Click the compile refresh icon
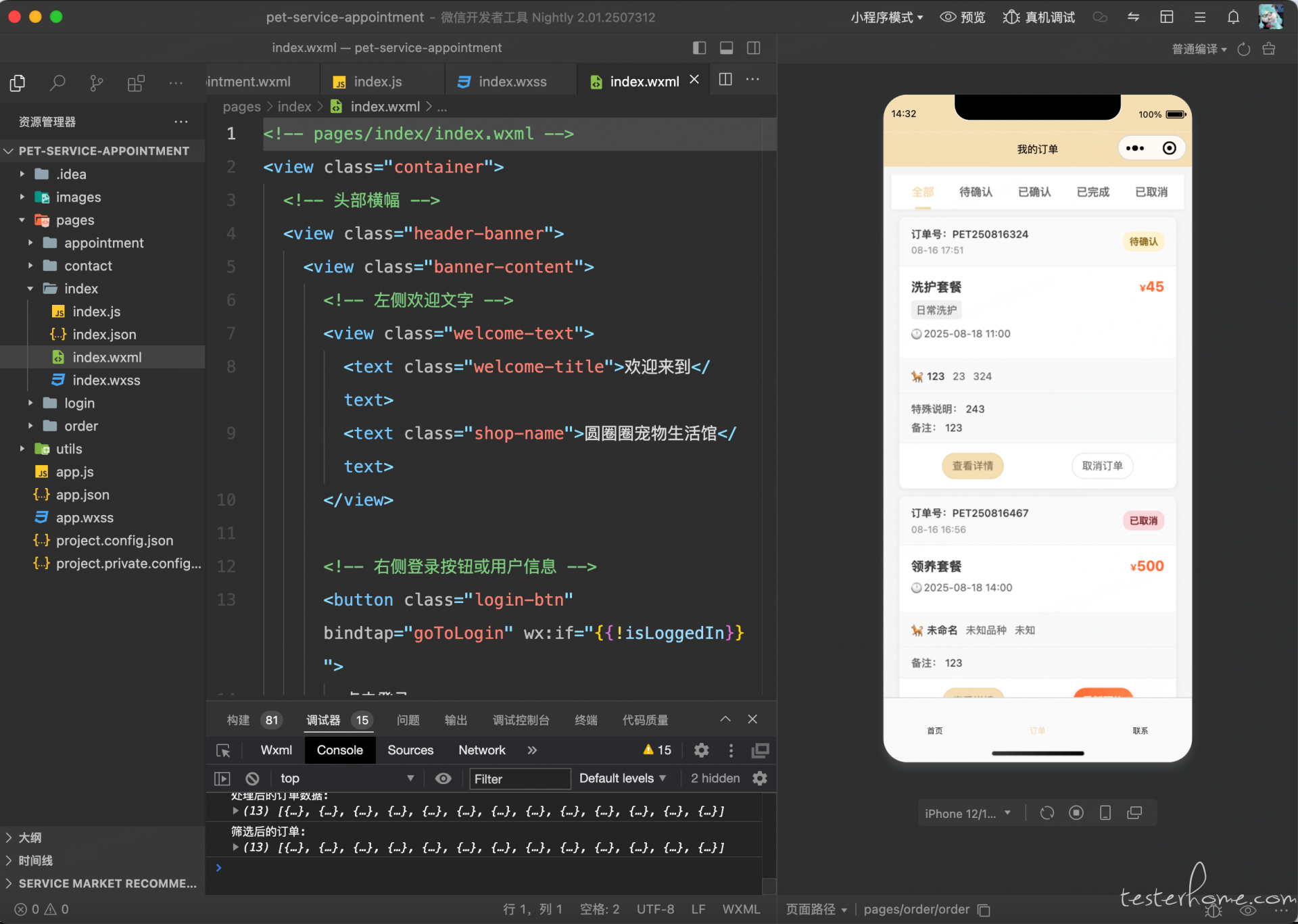The image size is (1298, 924). (x=1244, y=49)
